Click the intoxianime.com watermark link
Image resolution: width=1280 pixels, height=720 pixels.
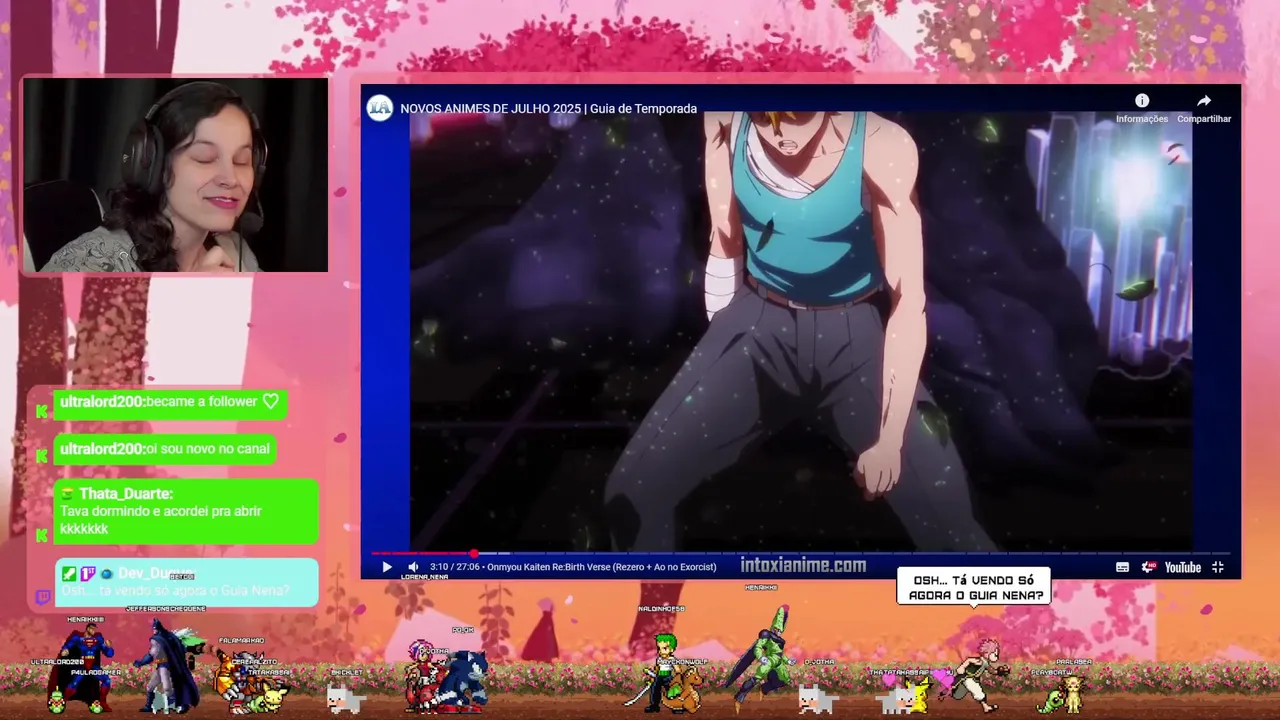[x=803, y=565]
